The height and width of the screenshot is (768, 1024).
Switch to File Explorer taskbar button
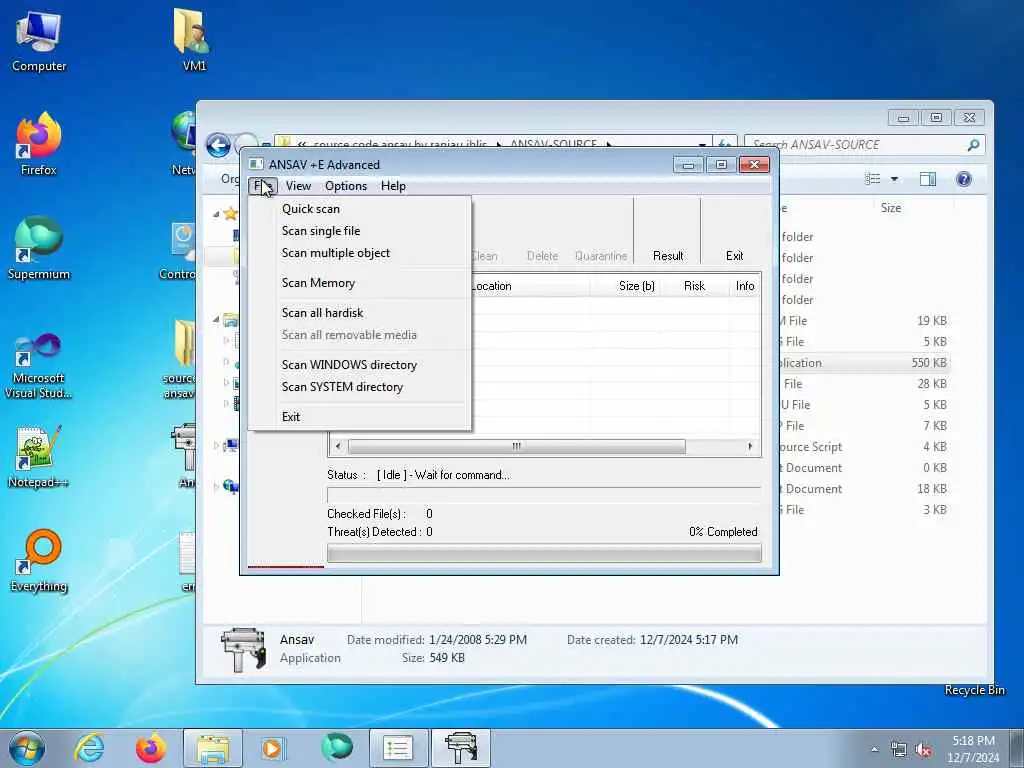[x=213, y=748]
